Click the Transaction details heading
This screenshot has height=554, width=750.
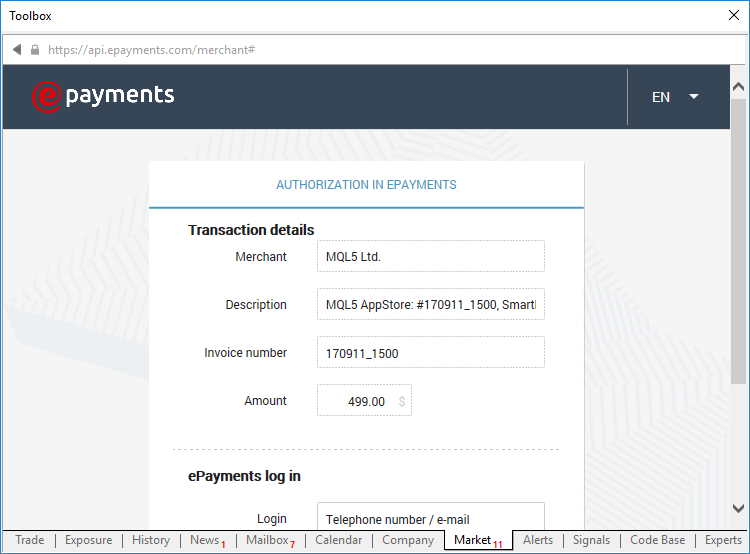(251, 230)
